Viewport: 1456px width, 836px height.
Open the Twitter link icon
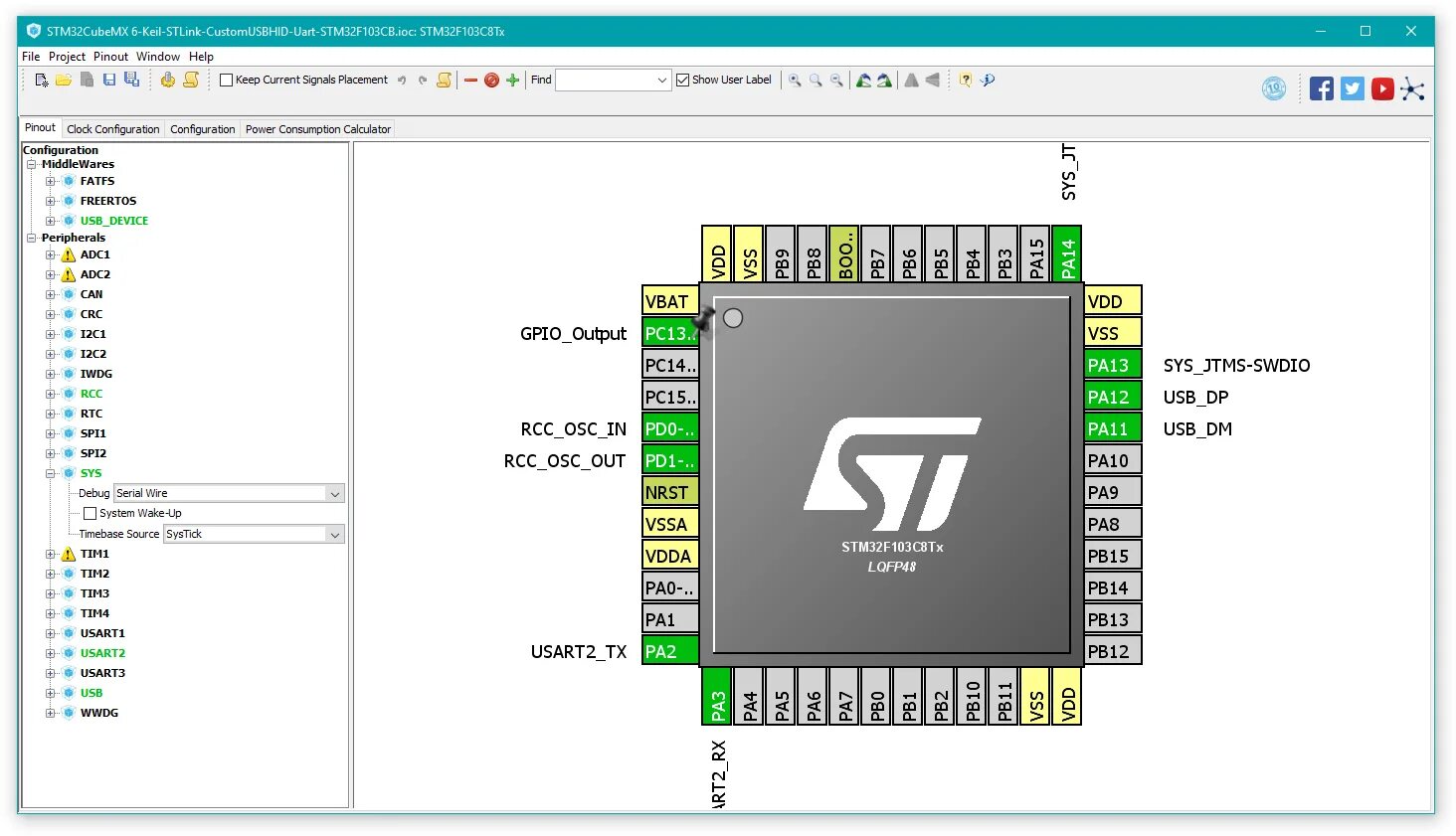[1352, 88]
